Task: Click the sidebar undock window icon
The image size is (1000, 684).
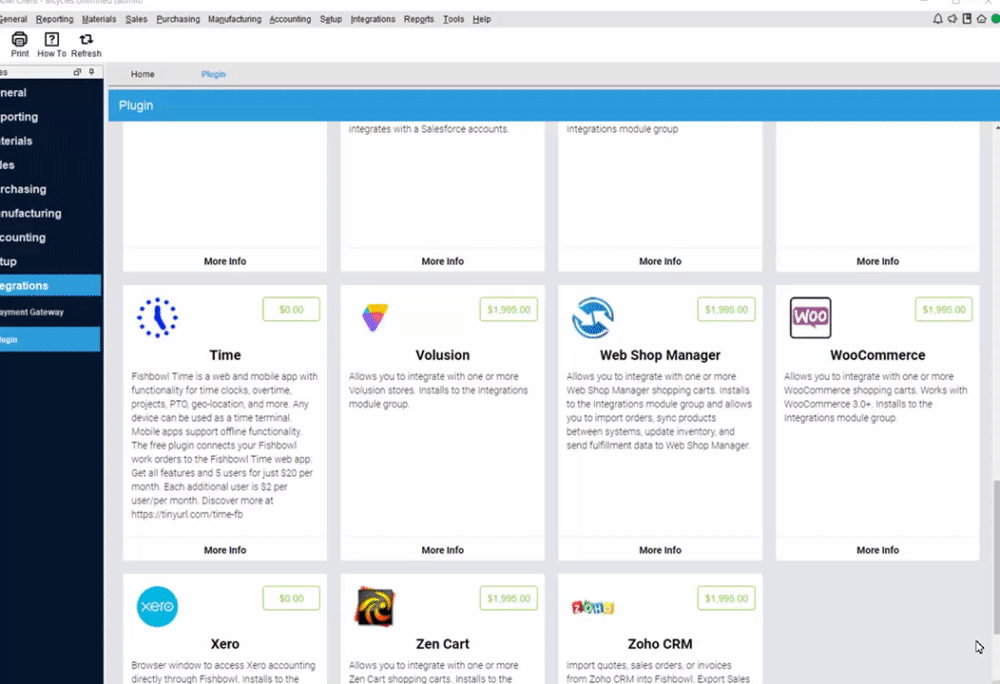Action: (x=77, y=72)
